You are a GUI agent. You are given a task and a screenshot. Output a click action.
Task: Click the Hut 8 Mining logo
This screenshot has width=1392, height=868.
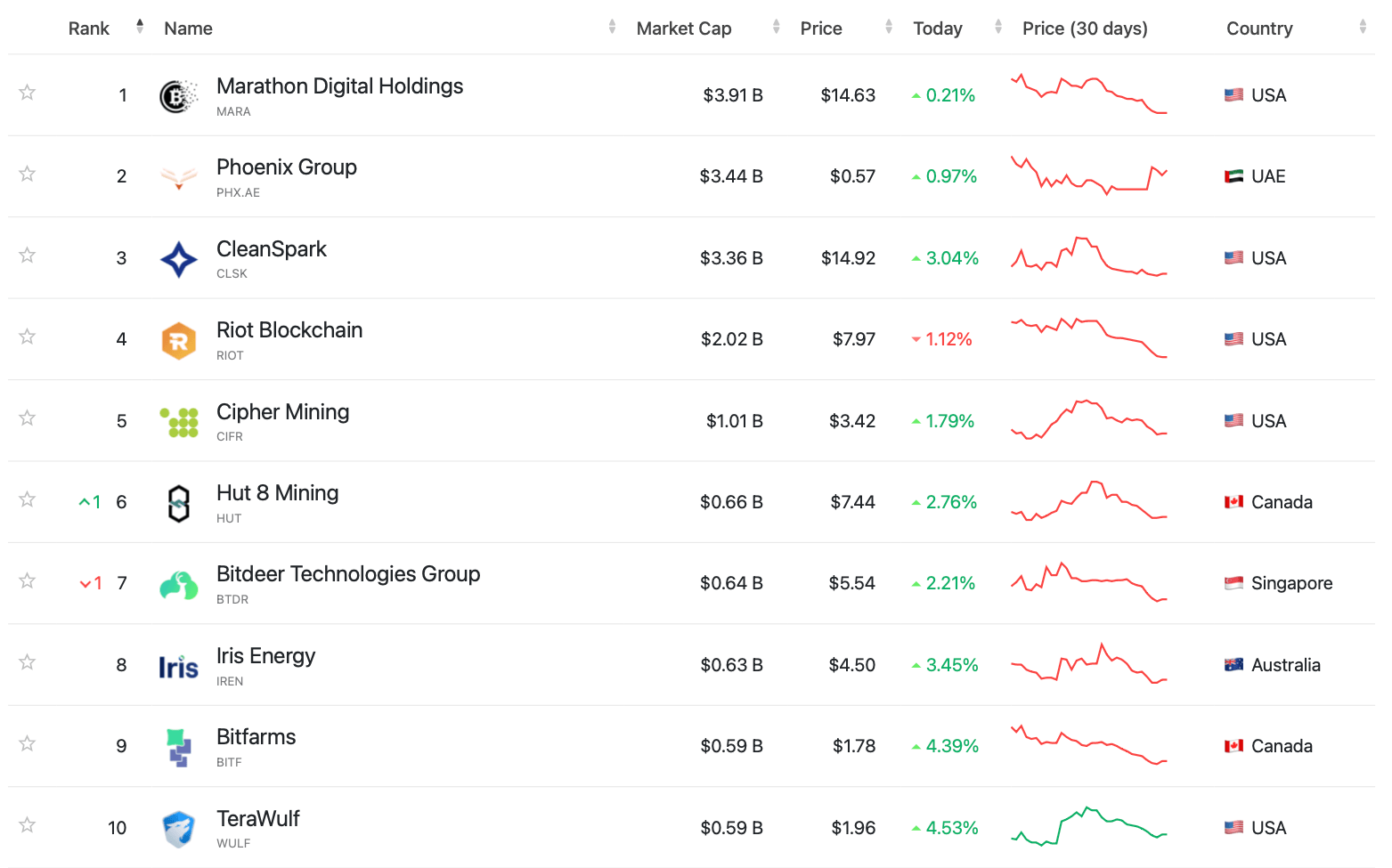pos(178,503)
